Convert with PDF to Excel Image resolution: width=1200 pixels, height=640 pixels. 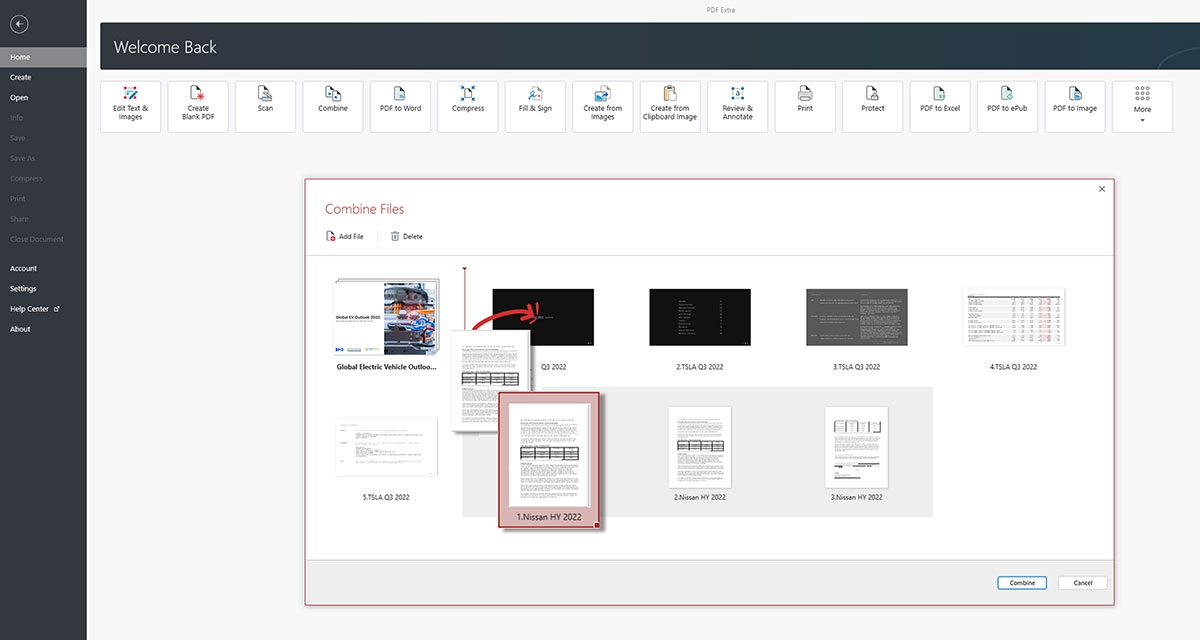pos(940,106)
